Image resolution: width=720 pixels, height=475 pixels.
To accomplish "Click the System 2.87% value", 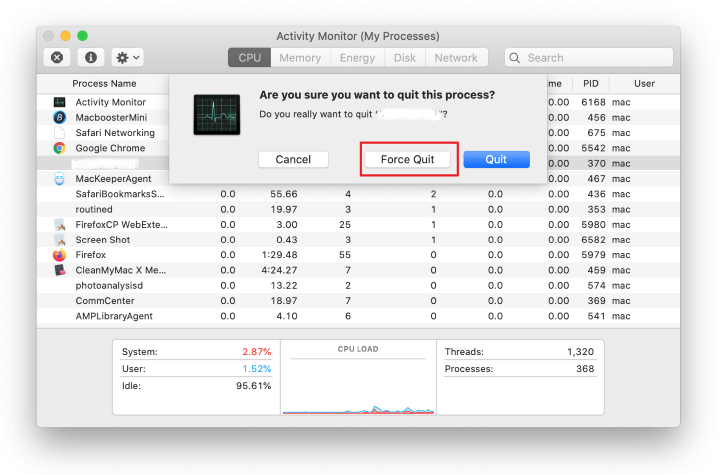I will [257, 352].
